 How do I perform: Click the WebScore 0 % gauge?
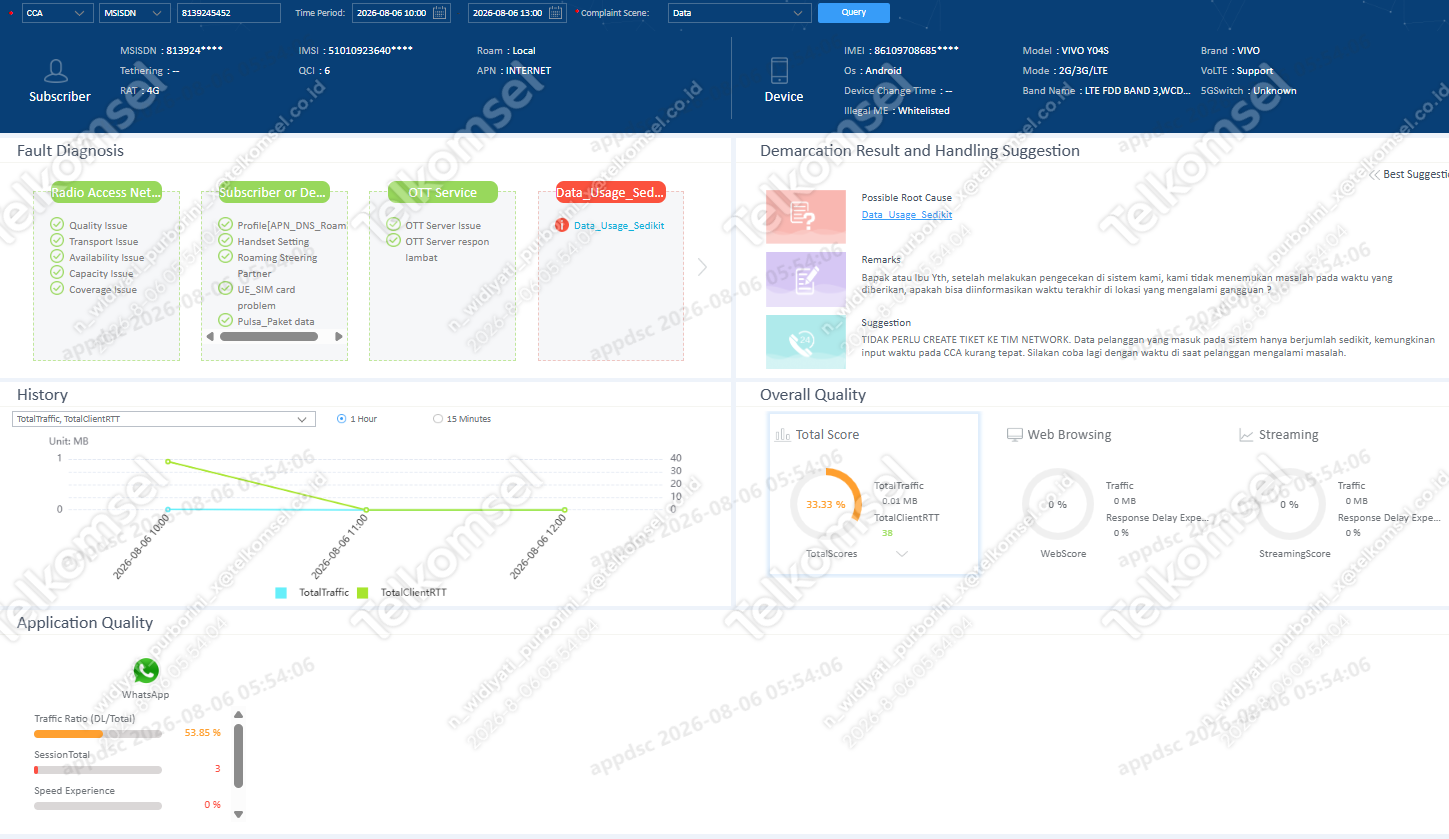pos(1057,504)
